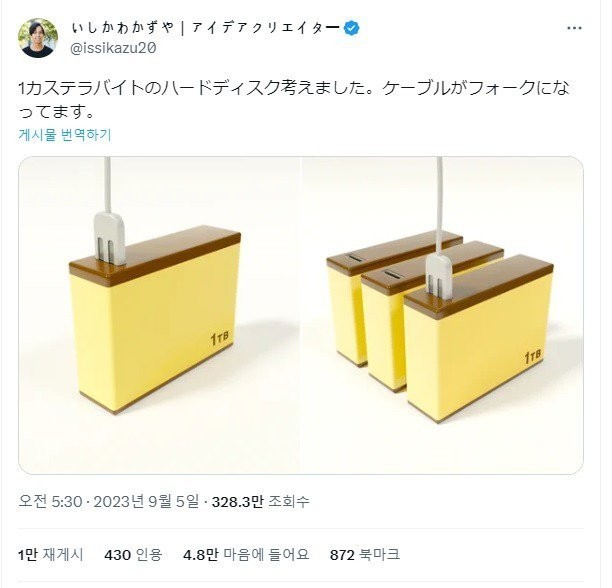612x588 pixels.
Task: Open the right image with three drives
Action: click(x=443, y=315)
